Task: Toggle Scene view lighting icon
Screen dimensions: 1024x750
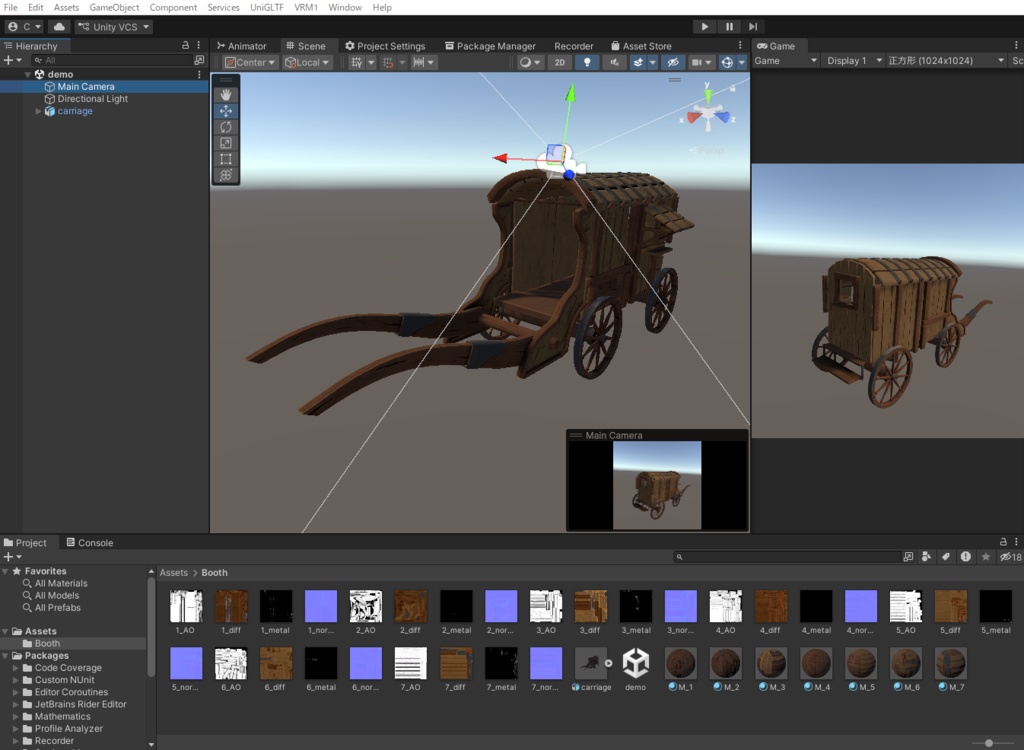Action: point(587,61)
